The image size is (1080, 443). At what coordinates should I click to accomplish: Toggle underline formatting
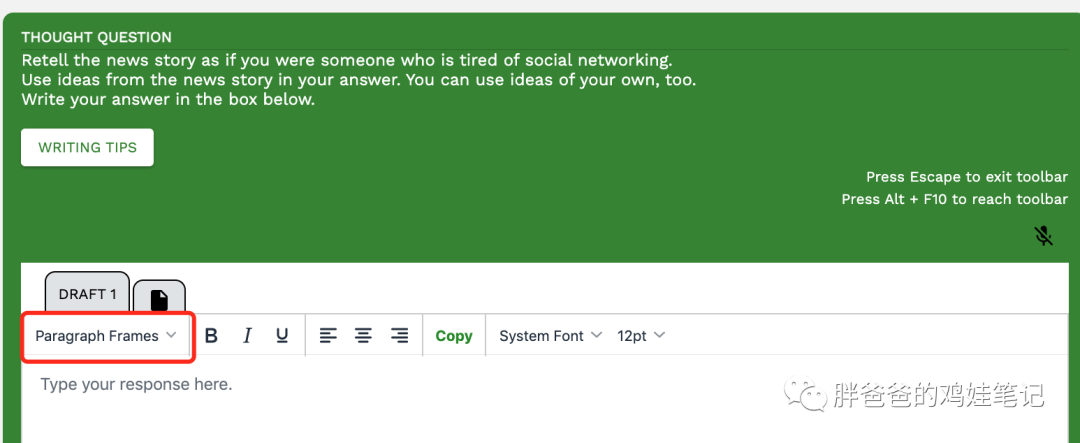pos(282,336)
